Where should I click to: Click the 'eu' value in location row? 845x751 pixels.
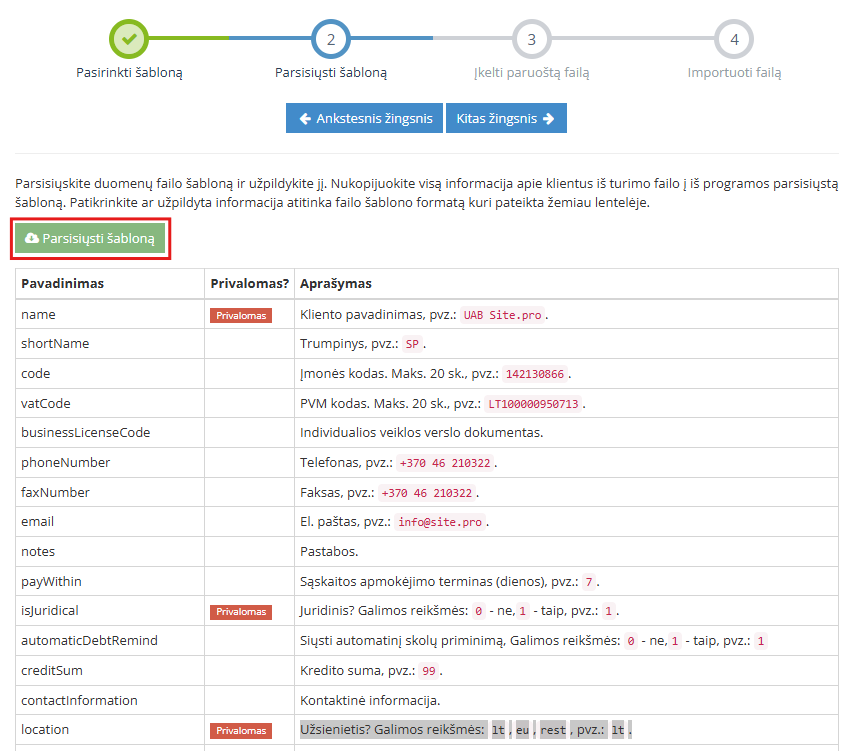pyautogui.click(x=522, y=730)
